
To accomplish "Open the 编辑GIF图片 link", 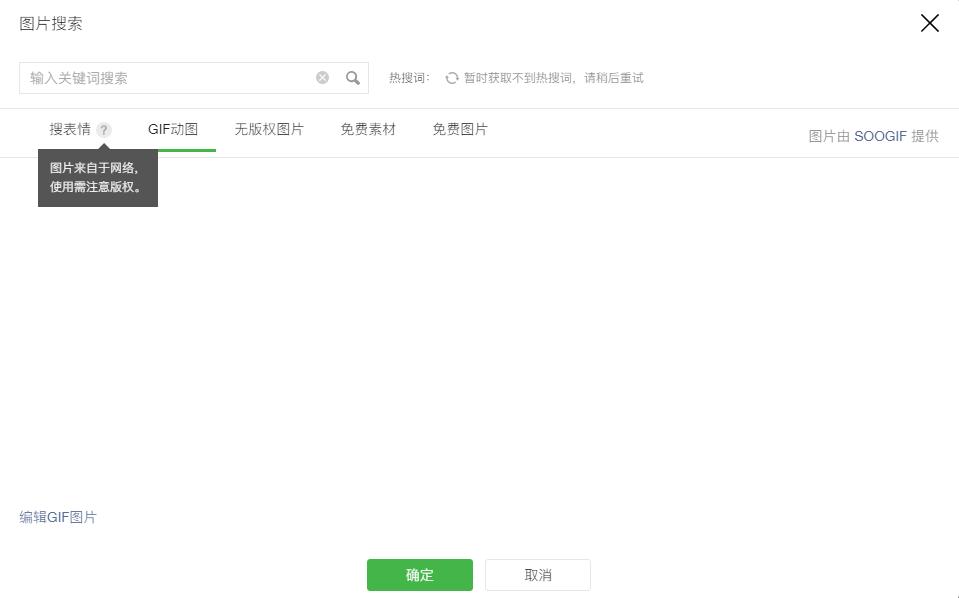I will coord(58,516).
